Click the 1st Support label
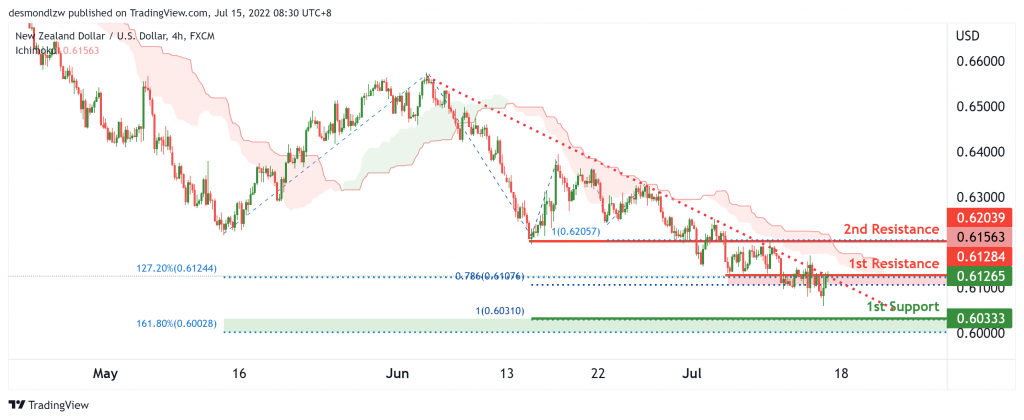Image resolution: width=1024 pixels, height=420 pixels. click(x=903, y=306)
